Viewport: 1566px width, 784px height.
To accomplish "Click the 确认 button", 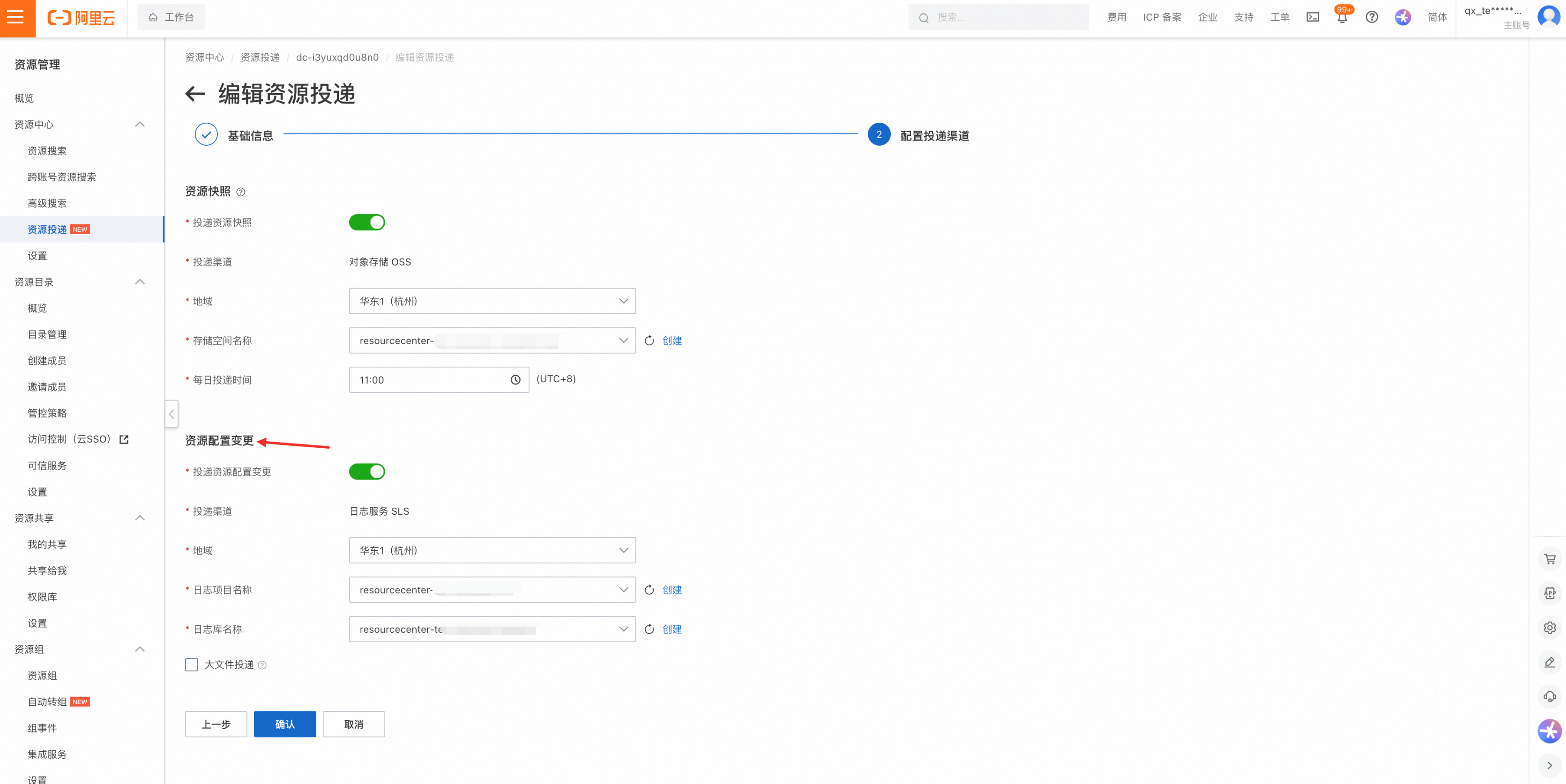I will (x=284, y=724).
